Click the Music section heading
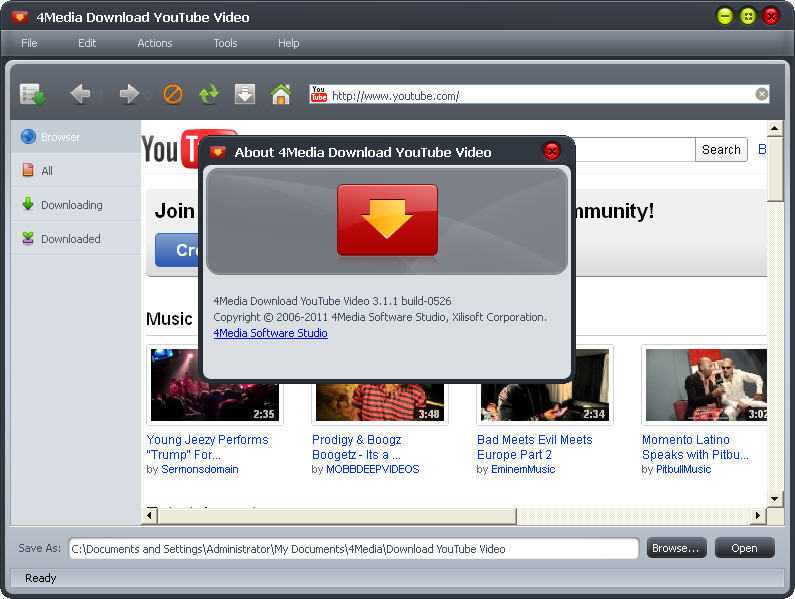This screenshot has width=795, height=599. coord(169,319)
